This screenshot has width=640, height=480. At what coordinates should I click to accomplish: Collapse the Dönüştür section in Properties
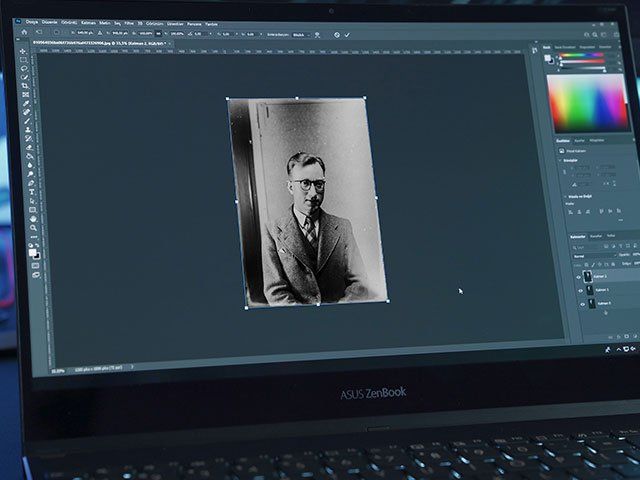(560, 161)
